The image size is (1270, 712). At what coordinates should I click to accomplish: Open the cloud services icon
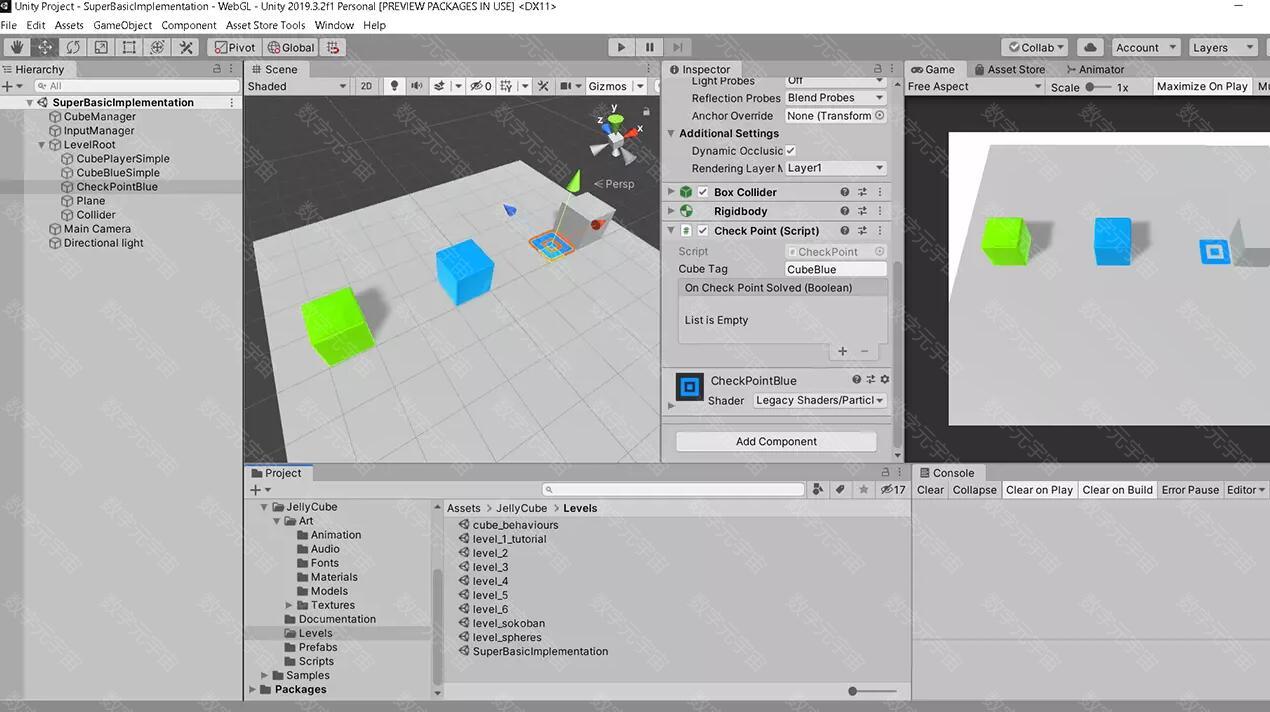[1090, 47]
